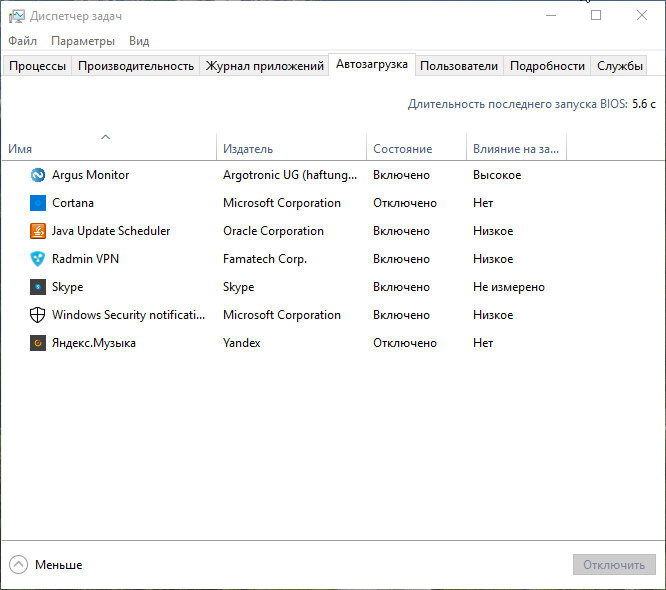Minimize the Диспетчер задач window
Screen dimensions: 666x590
click(551, 15)
